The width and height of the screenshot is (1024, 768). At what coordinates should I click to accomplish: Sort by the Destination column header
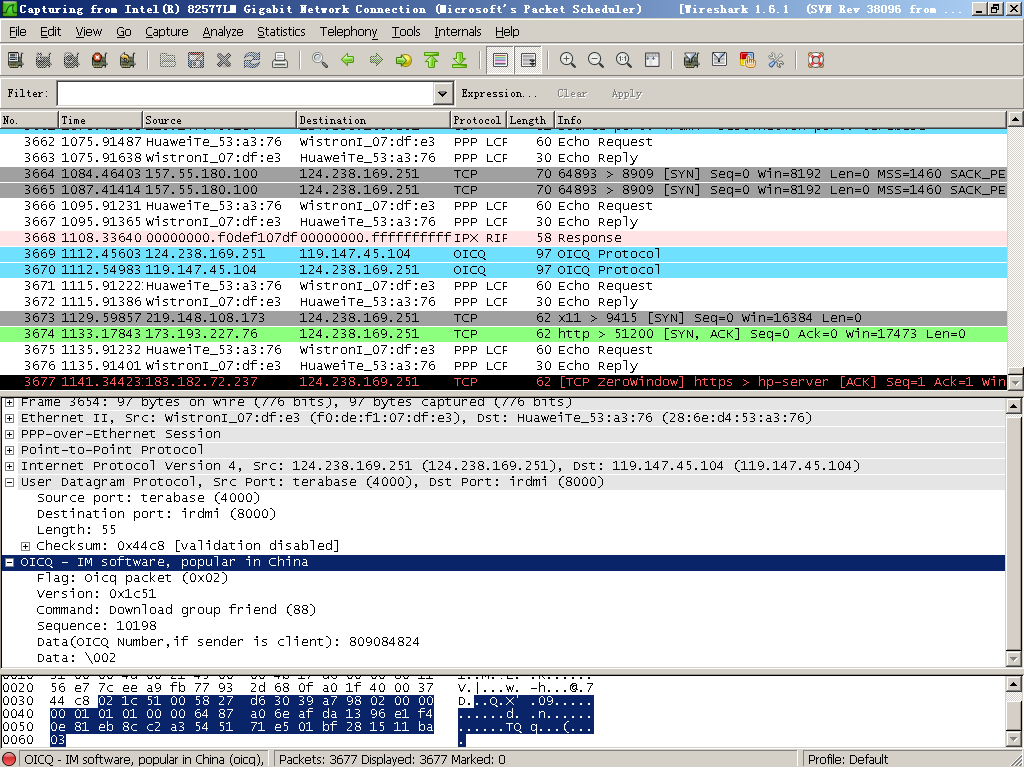tap(374, 120)
